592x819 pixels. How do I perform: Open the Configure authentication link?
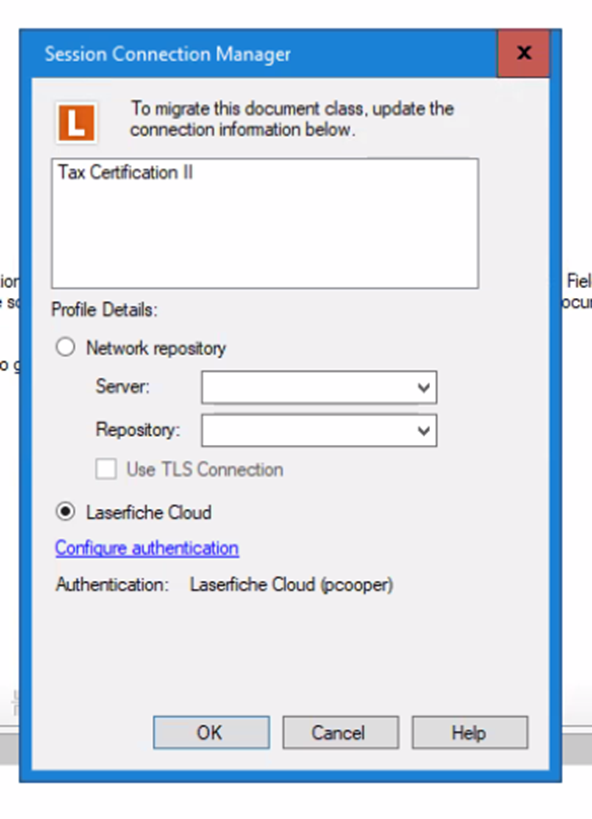pos(147,548)
